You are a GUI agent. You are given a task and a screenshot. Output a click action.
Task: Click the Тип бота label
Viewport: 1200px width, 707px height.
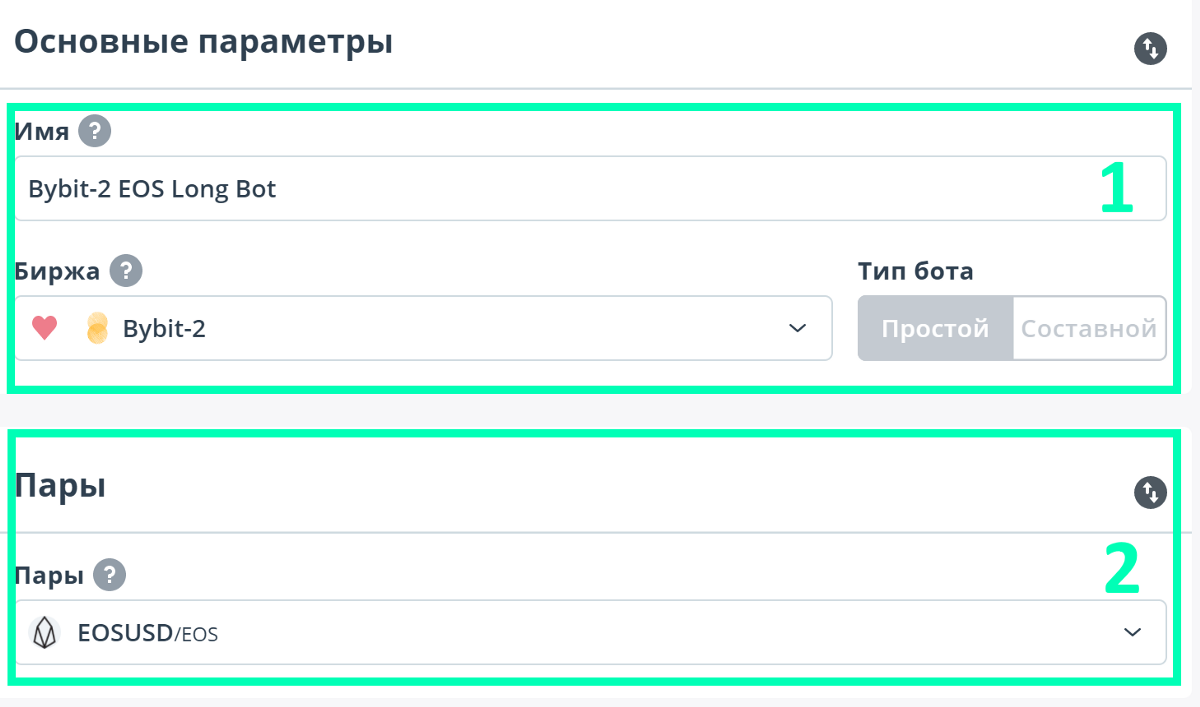[x=915, y=270]
